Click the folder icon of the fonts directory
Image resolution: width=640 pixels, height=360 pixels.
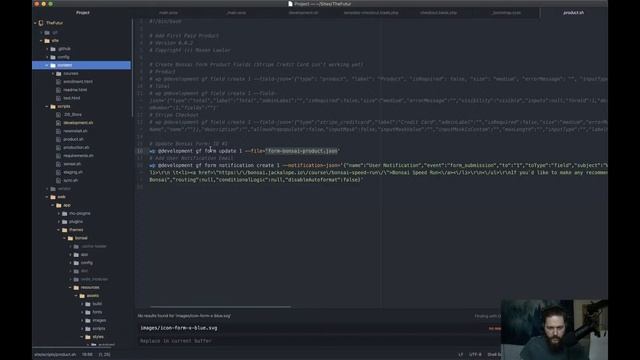88,312
